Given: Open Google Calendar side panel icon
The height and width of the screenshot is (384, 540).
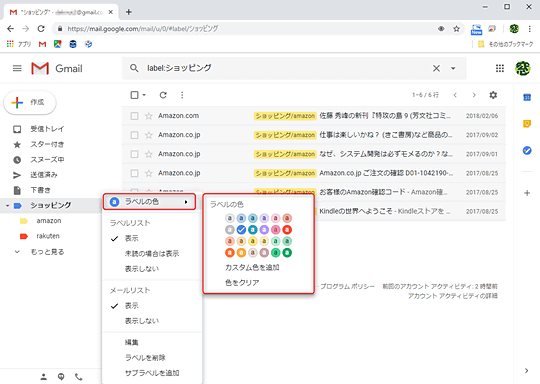Looking at the screenshot, I should point(527,97).
